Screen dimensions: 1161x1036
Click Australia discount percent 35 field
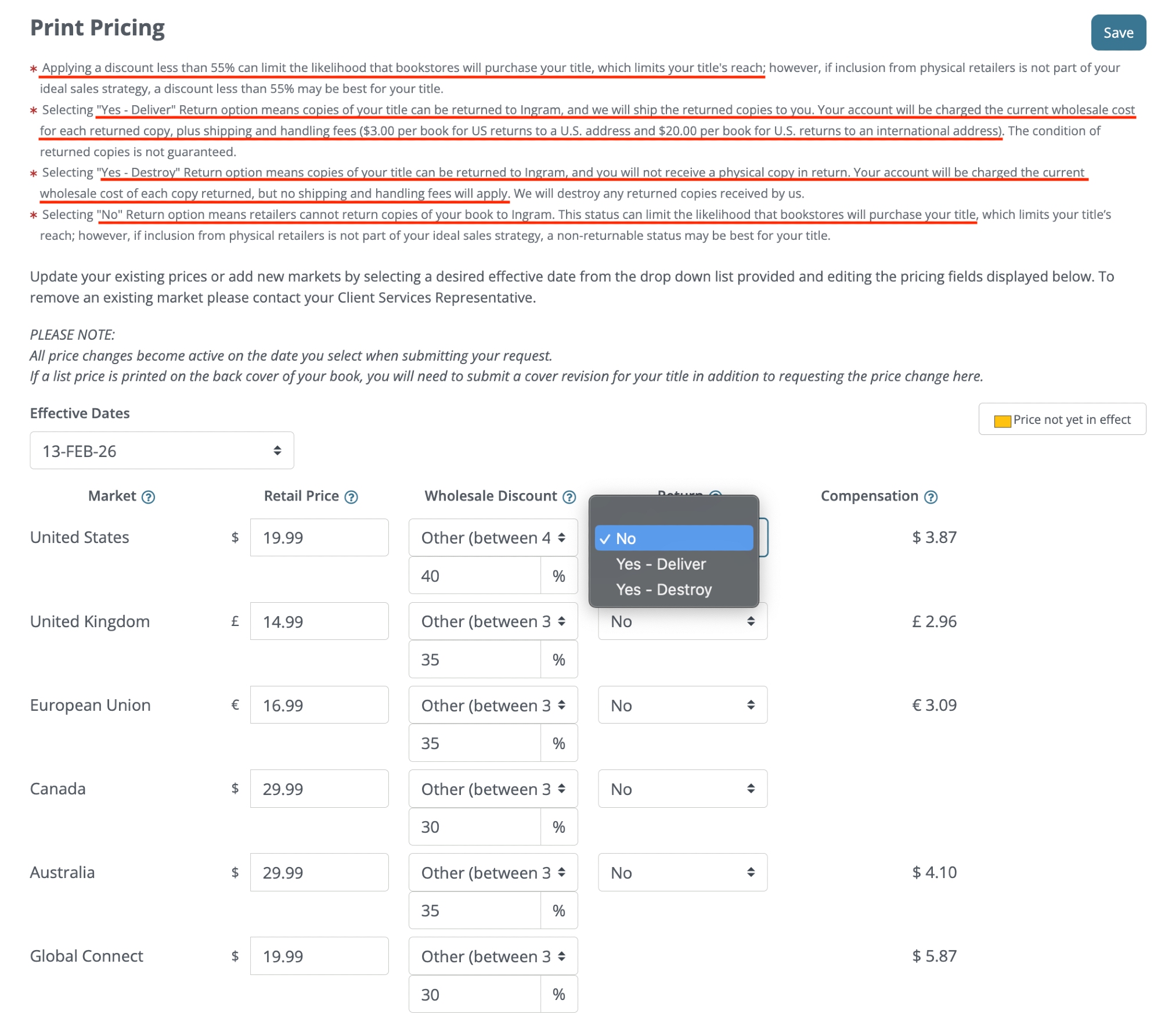click(x=474, y=911)
